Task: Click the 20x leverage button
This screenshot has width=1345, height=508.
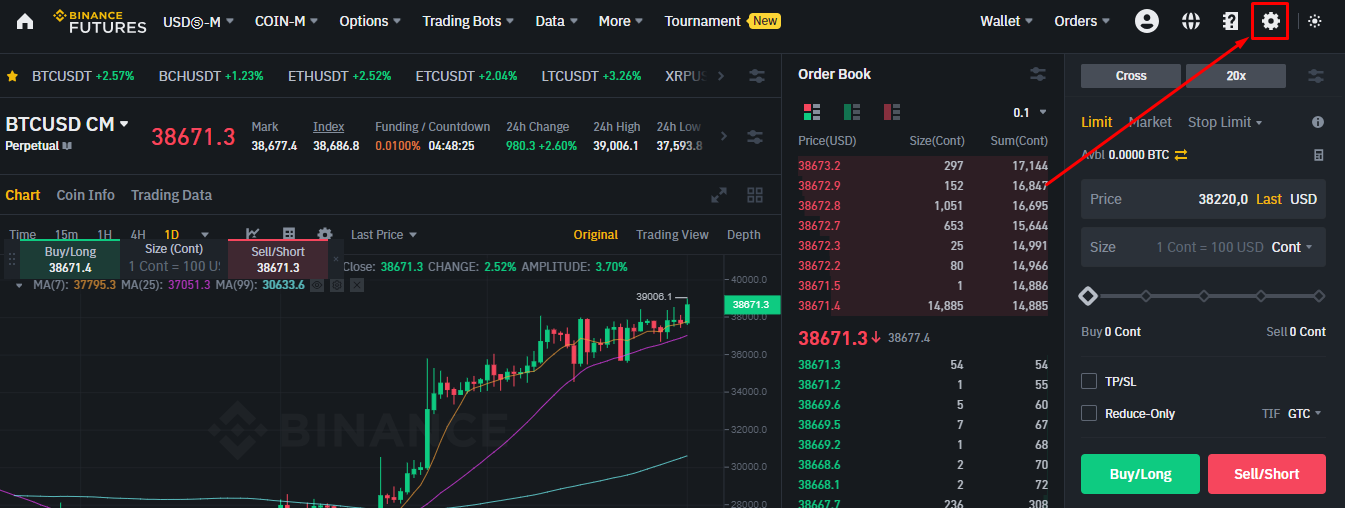Action: click(1236, 75)
